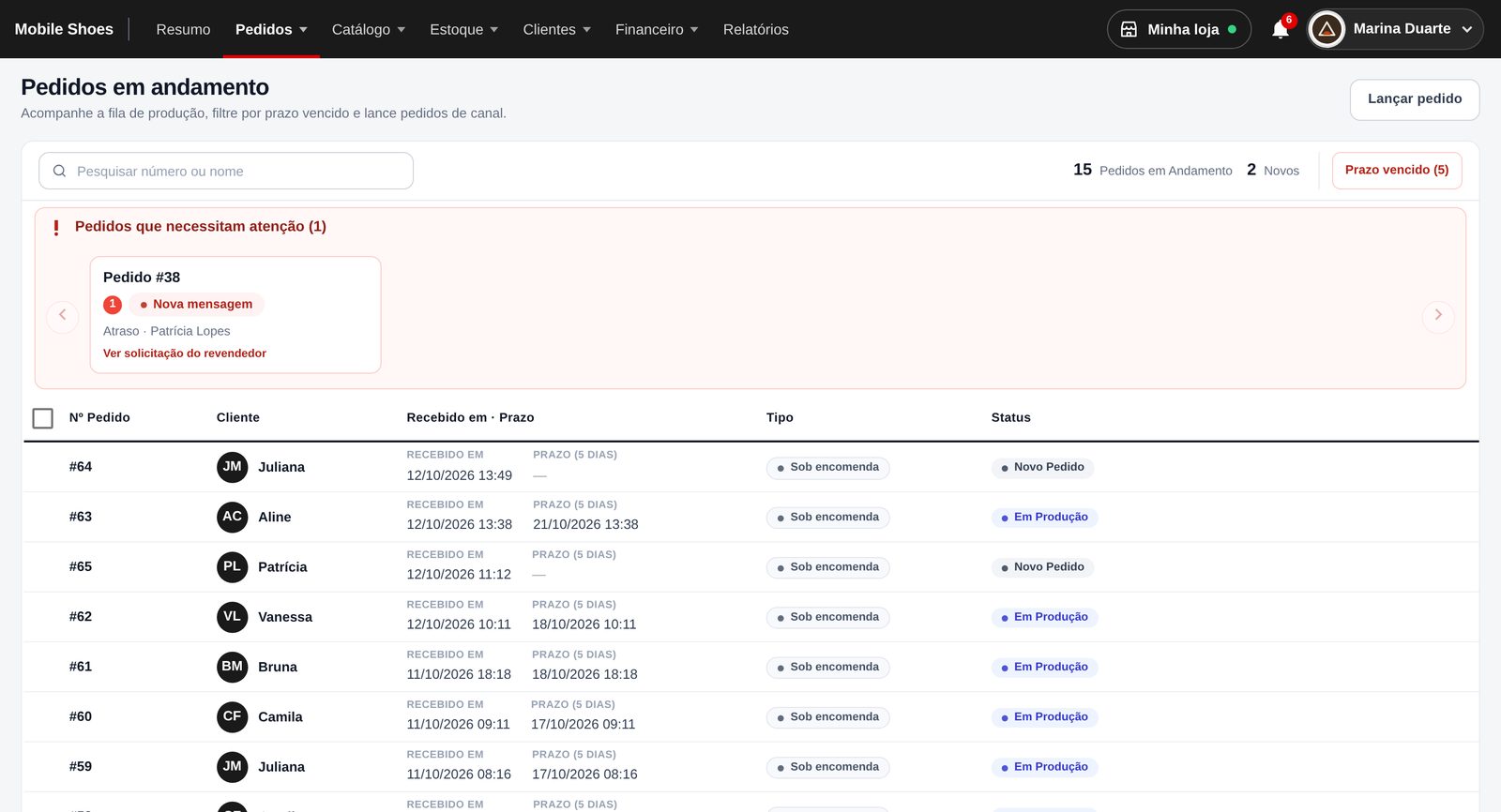Click the CF avatar for Camila
The width and height of the screenshot is (1501, 812).
click(x=233, y=716)
